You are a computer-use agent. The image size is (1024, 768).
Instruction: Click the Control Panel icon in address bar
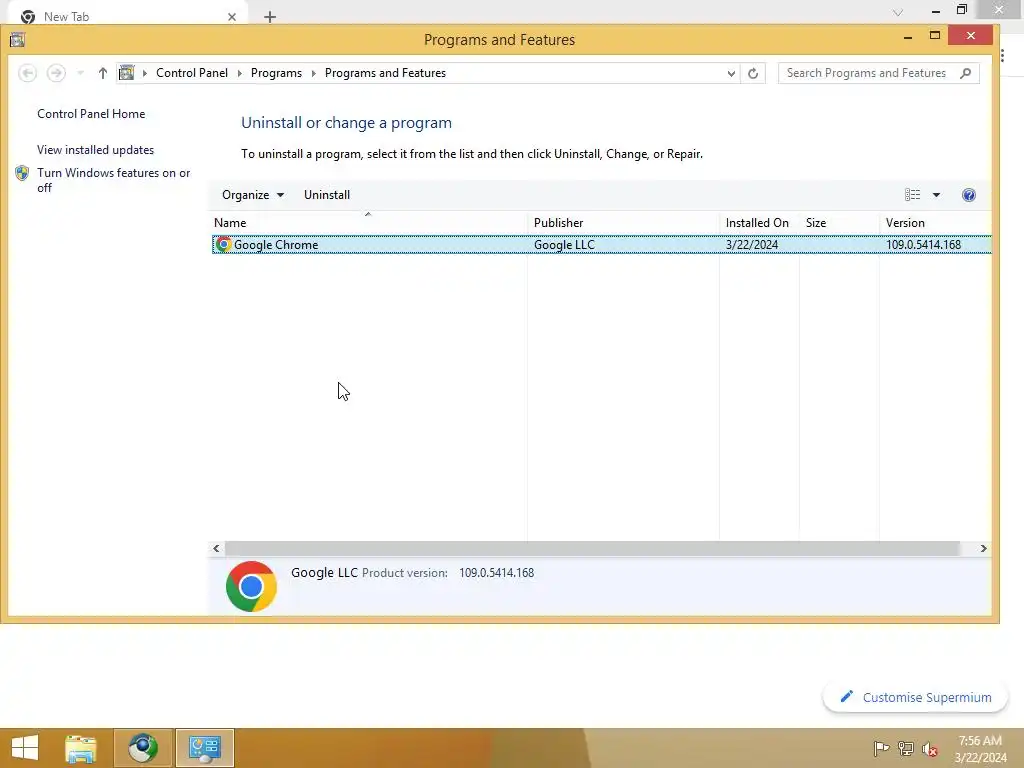tap(127, 72)
